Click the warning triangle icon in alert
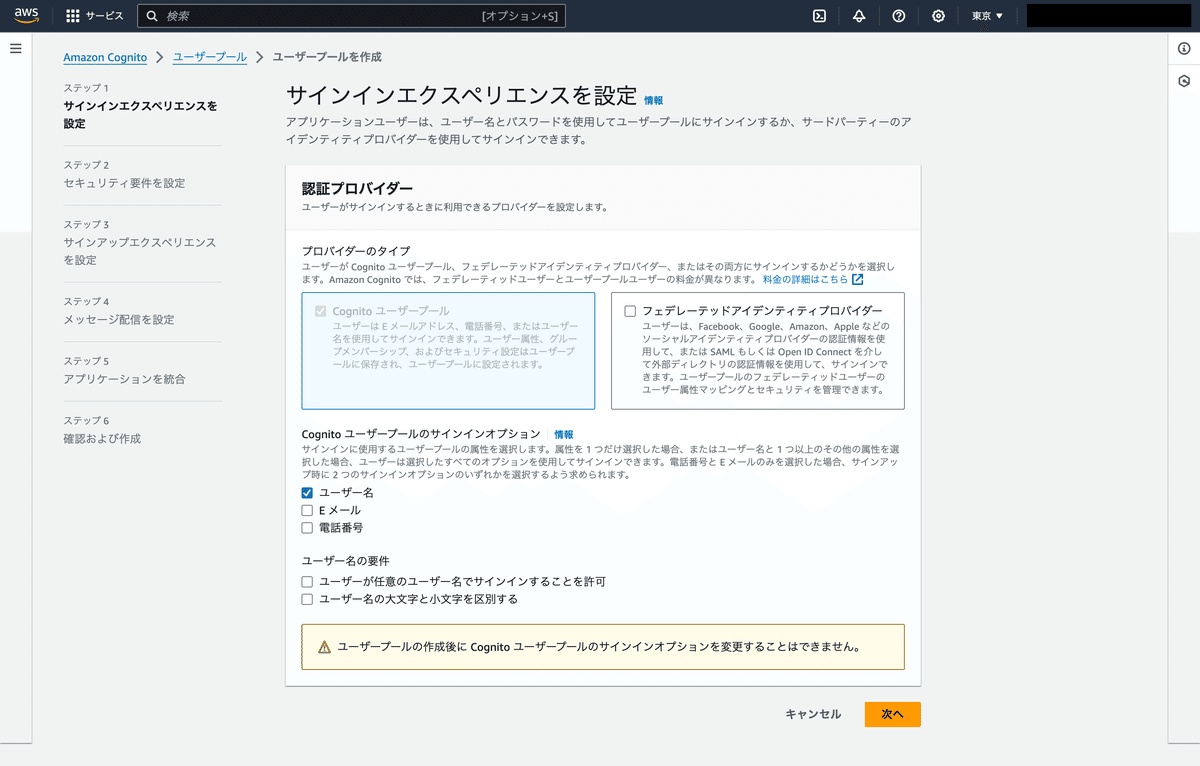This screenshot has width=1200, height=766. tap(324, 647)
